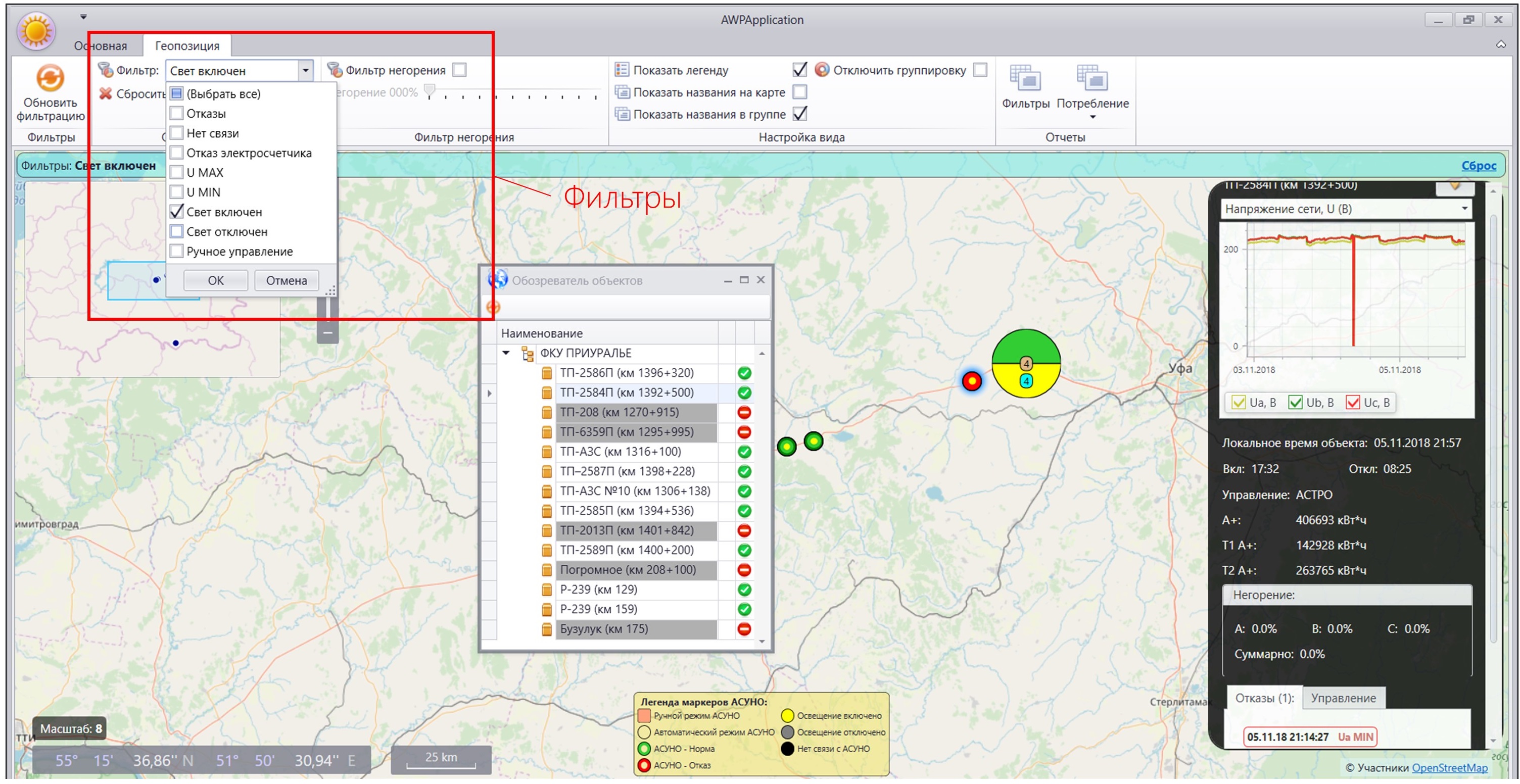Collapse the ФКУ ПРИУРАЛЬЕ tree node
Screen dimensions: 1520x784
[506, 353]
